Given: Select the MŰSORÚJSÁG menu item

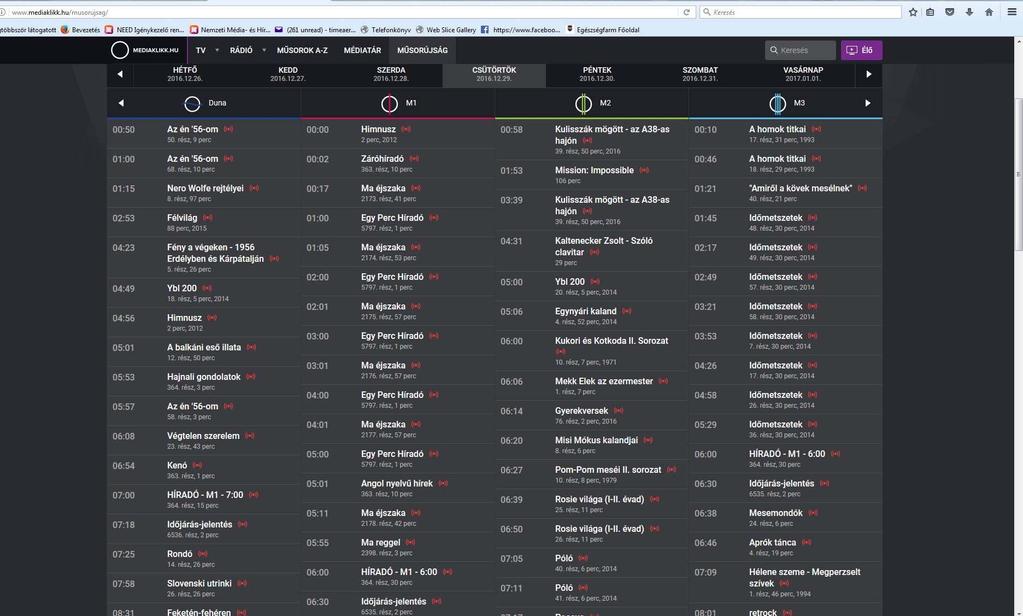Looking at the screenshot, I should [x=422, y=50].
